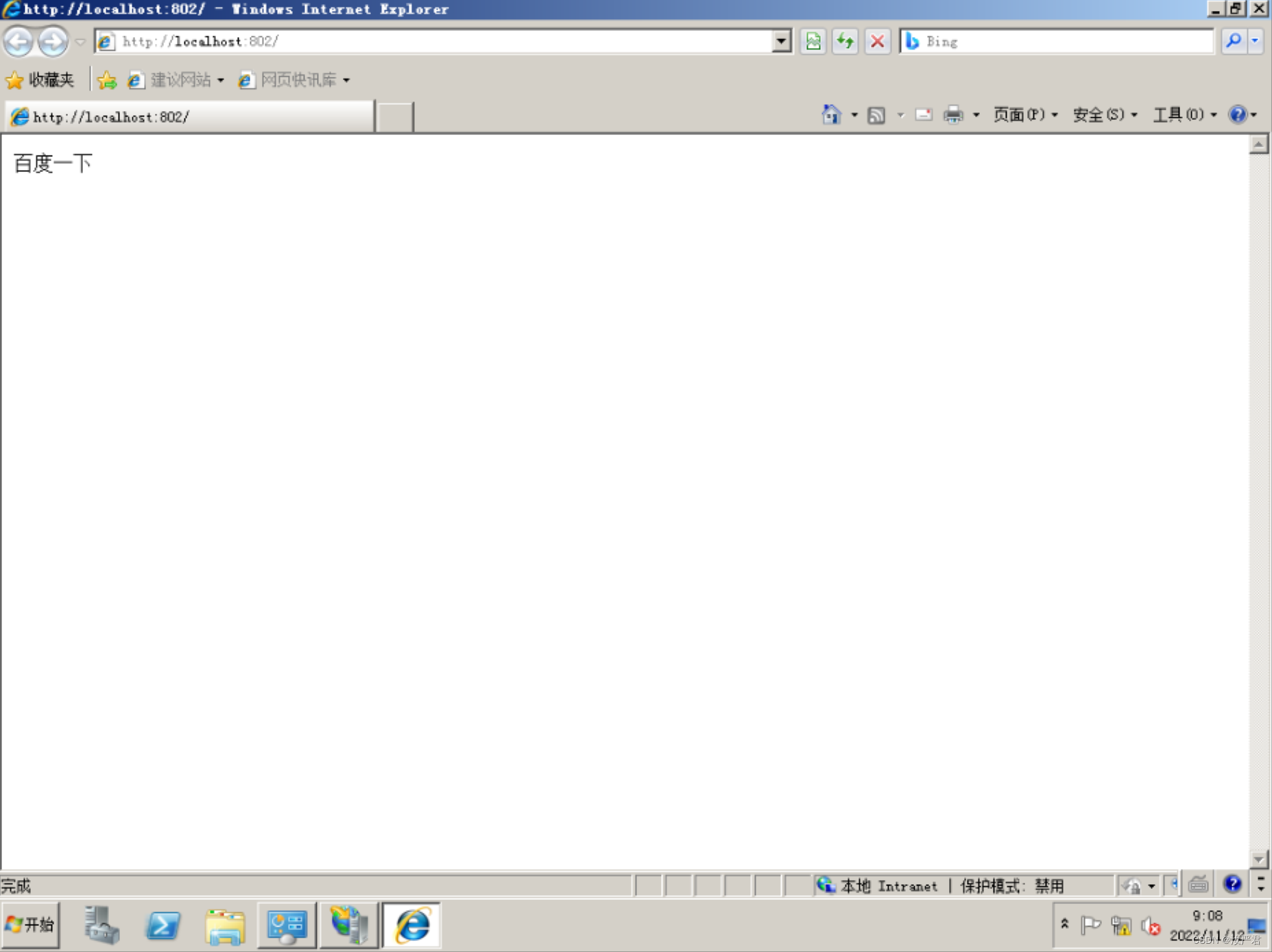Open Windows Explorer folder icon in taskbar
The width and height of the screenshot is (1272, 952).
[x=225, y=926]
